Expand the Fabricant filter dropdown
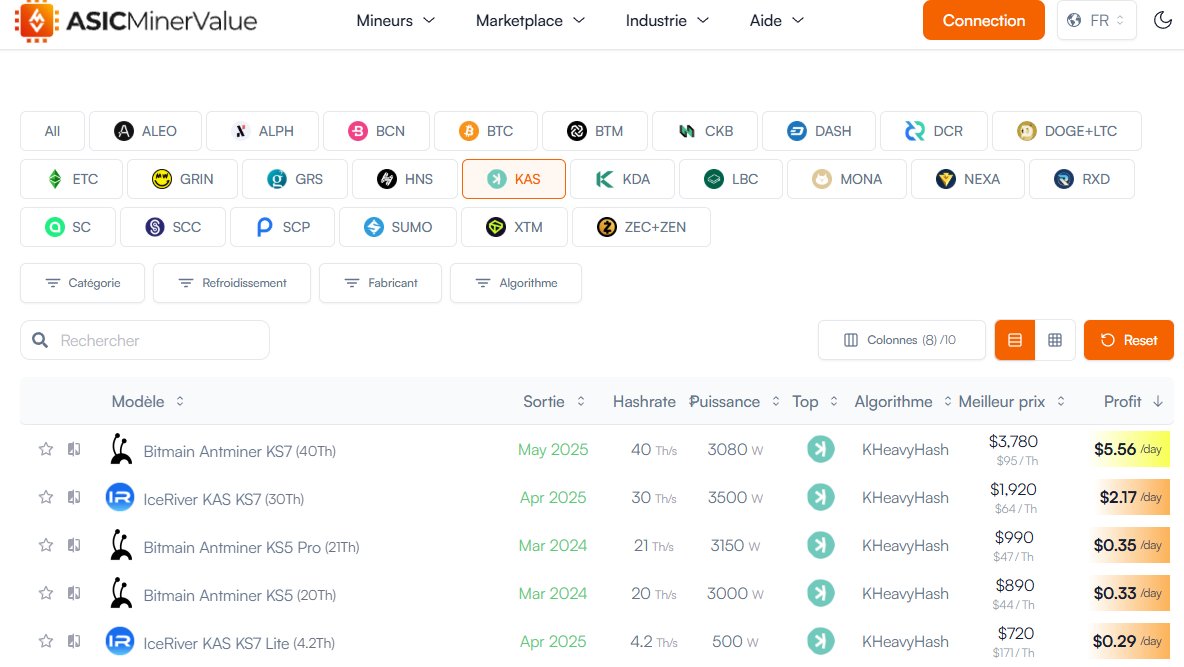 [380, 283]
